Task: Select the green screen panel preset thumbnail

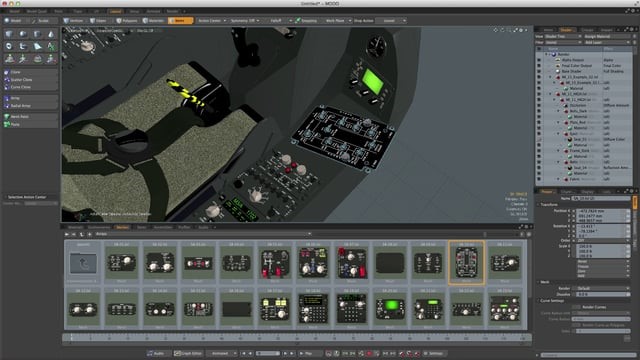Action: click(390, 309)
